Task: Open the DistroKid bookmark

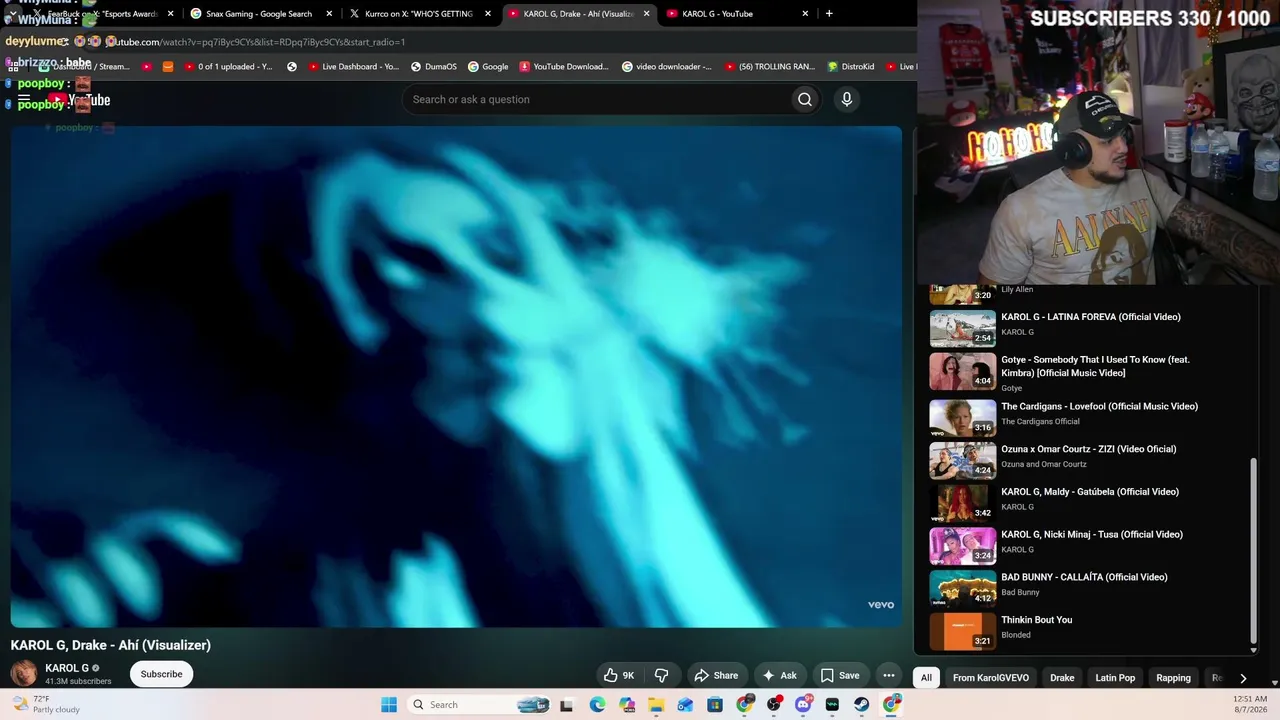Action: pos(851,67)
